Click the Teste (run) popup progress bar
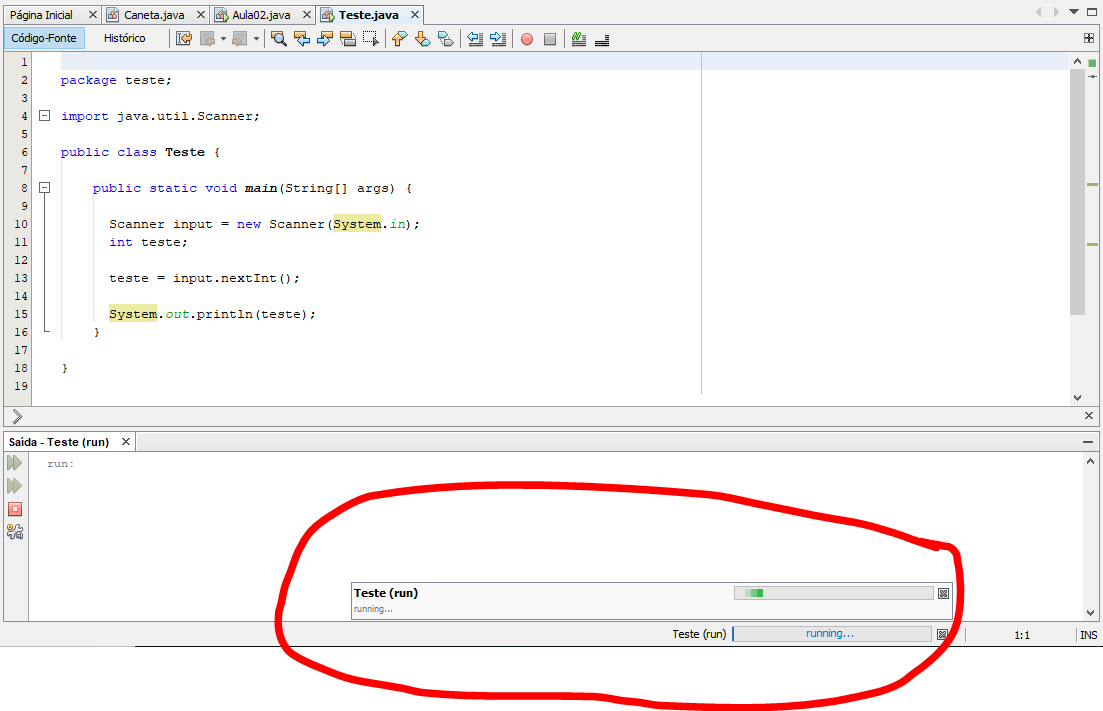The width and height of the screenshot is (1103, 711). pos(834,593)
